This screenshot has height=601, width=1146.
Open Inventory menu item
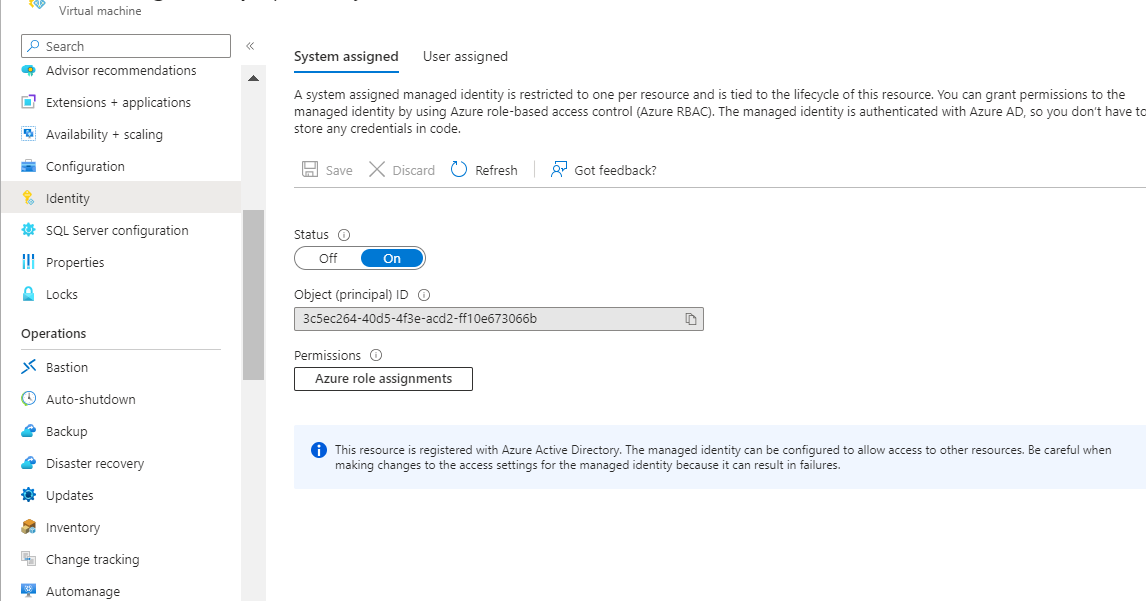coord(121,527)
